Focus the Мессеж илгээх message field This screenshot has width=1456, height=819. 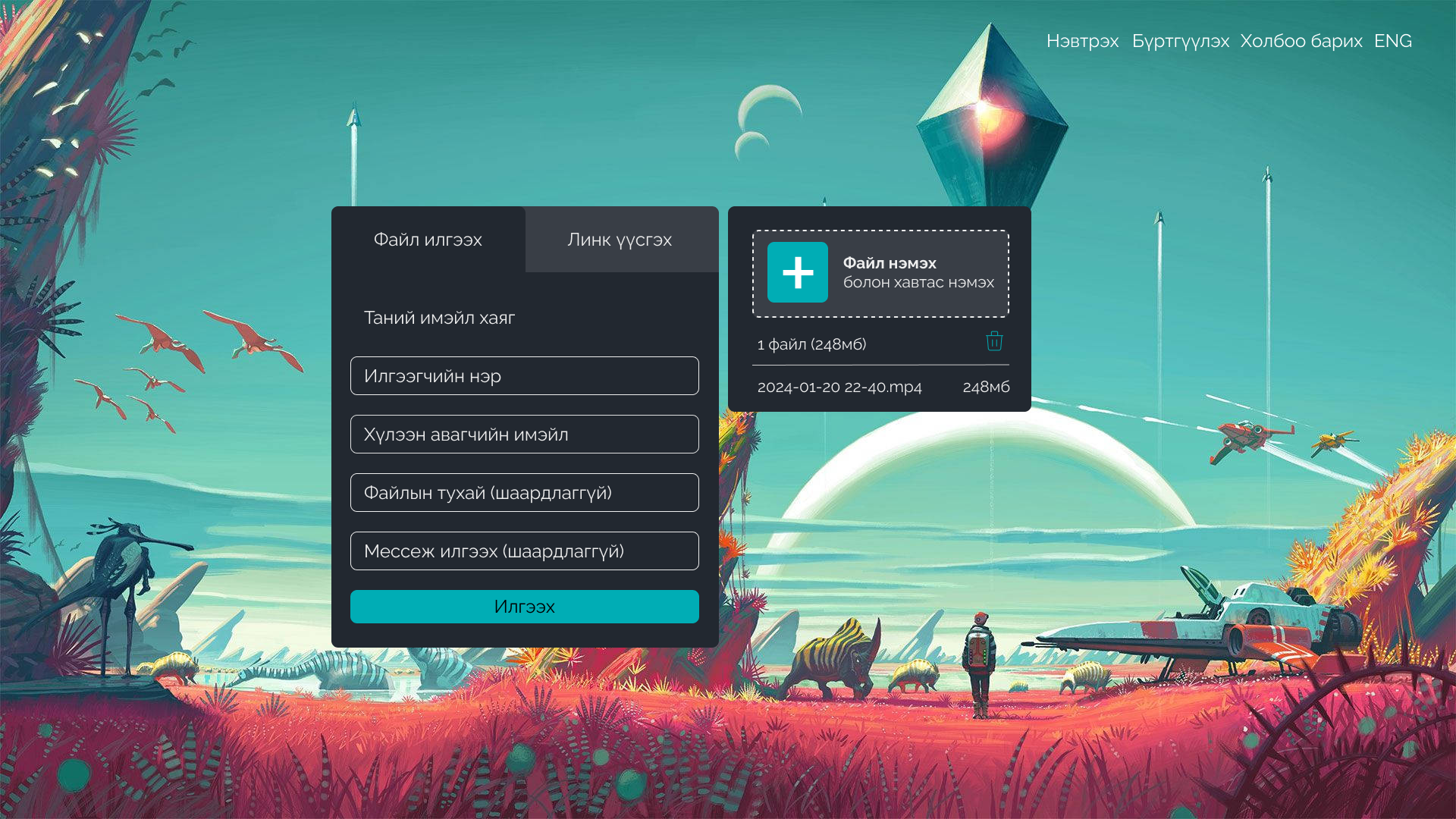click(x=523, y=551)
